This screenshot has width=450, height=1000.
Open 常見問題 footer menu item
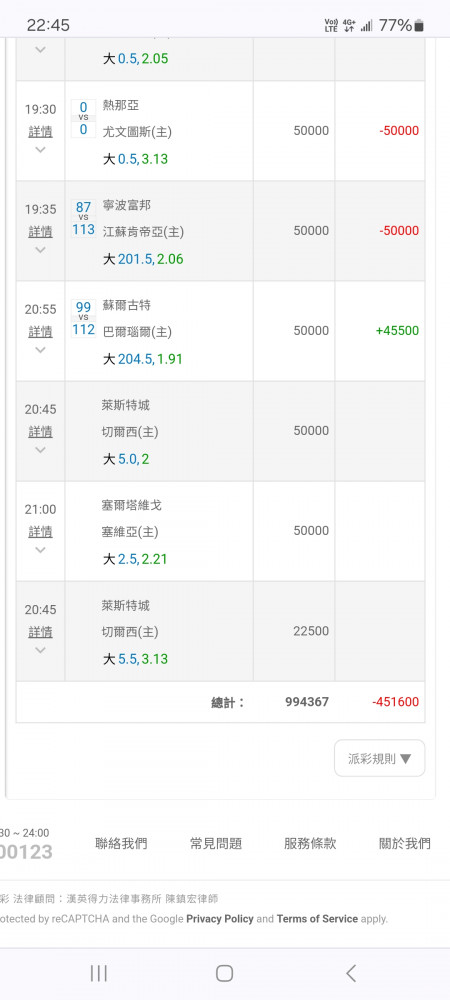[216, 844]
